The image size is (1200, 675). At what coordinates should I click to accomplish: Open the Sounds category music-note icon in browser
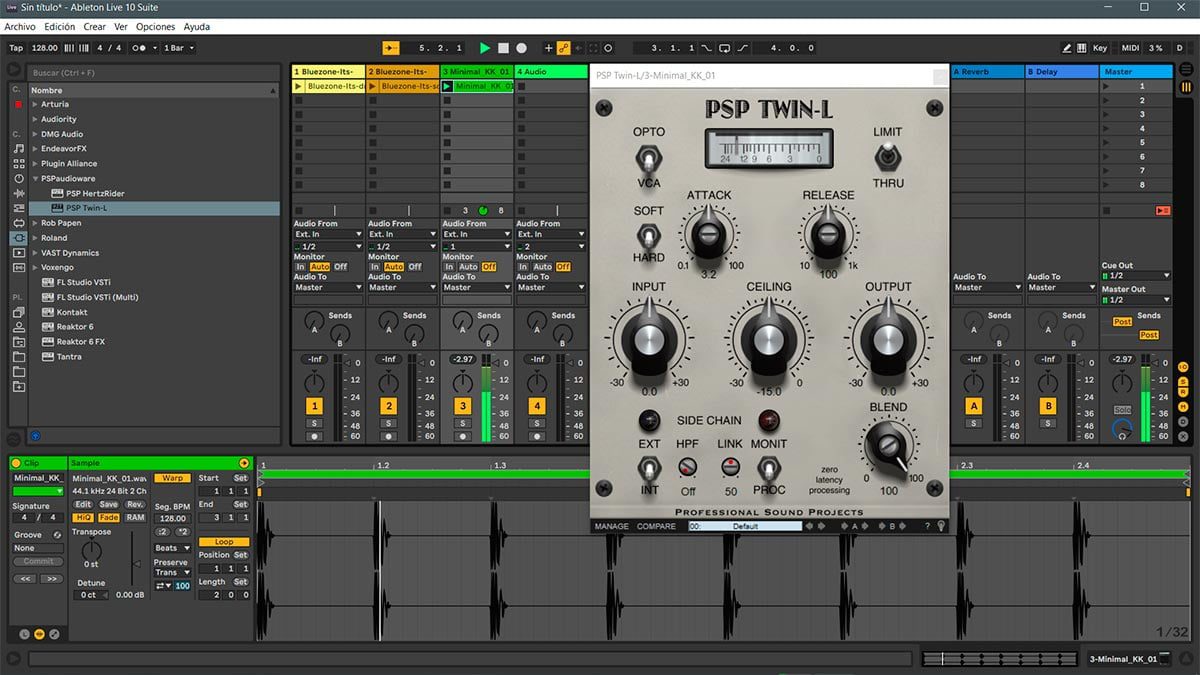(x=18, y=148)
